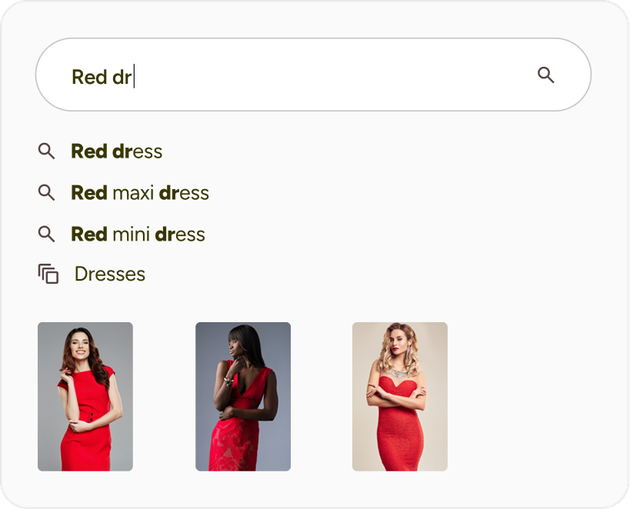Screen dimensions: 630x509
Task: Place the cursor at the text caret after "dr"
Action: coord(134,77)
